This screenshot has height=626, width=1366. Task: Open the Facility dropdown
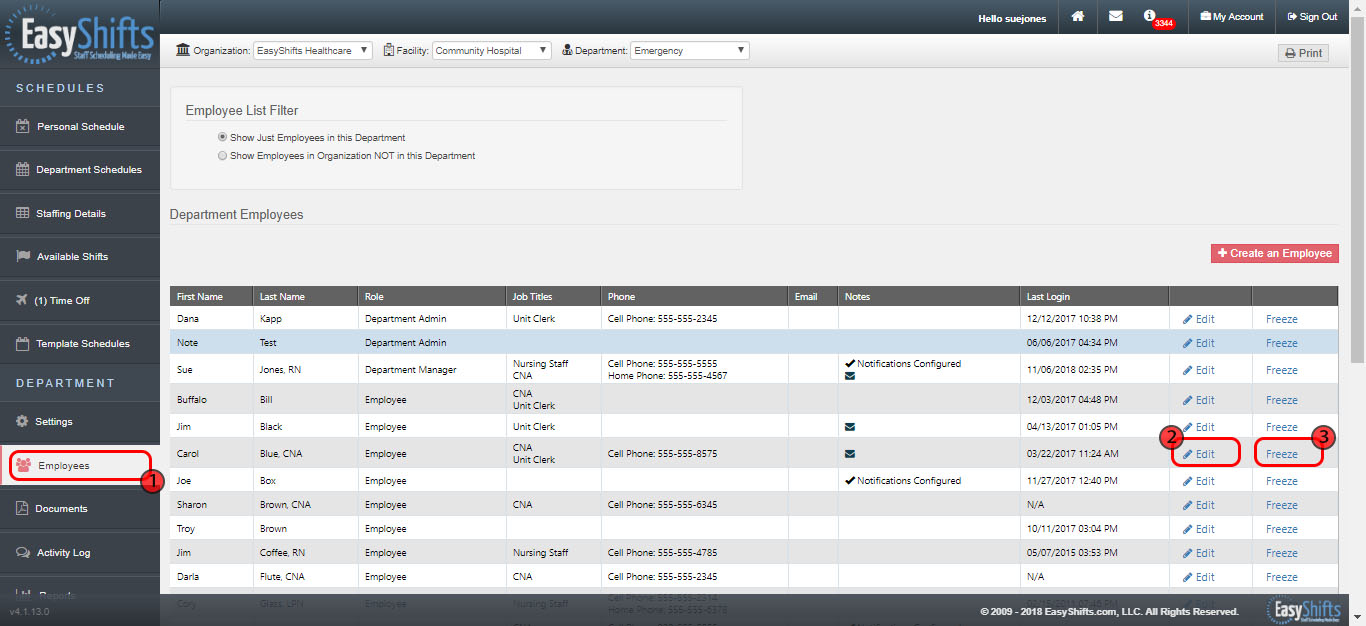(492, 50)
